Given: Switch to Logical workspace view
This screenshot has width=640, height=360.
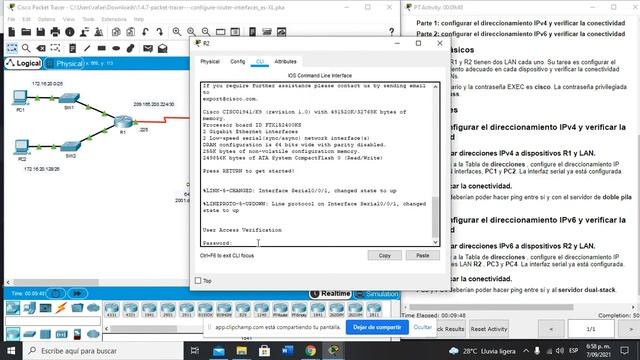Looking at the screenshot, I should tap(24, 63).
